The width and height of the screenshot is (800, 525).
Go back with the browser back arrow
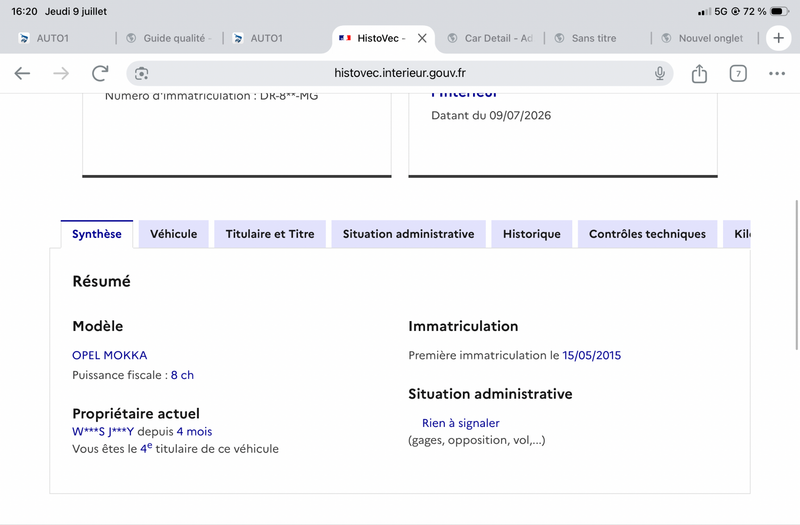click(x=22, y=73)
